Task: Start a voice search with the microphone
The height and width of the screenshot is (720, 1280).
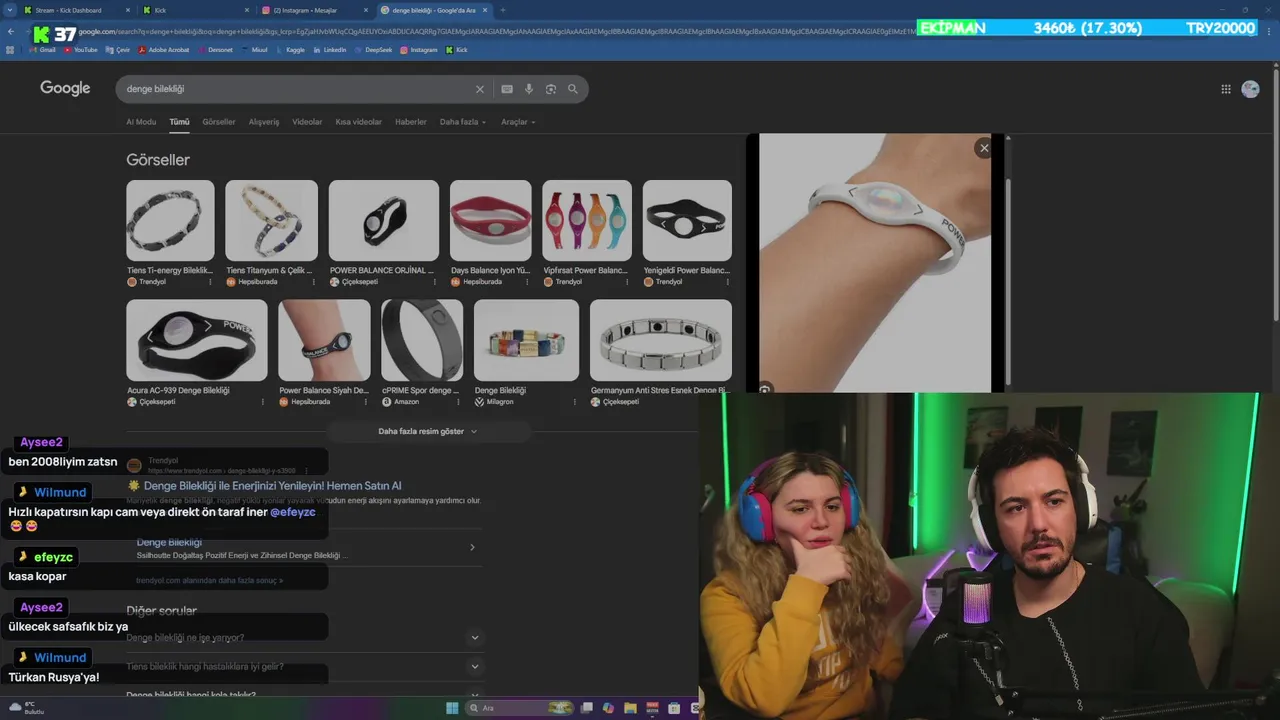Action: pos(529,89)
